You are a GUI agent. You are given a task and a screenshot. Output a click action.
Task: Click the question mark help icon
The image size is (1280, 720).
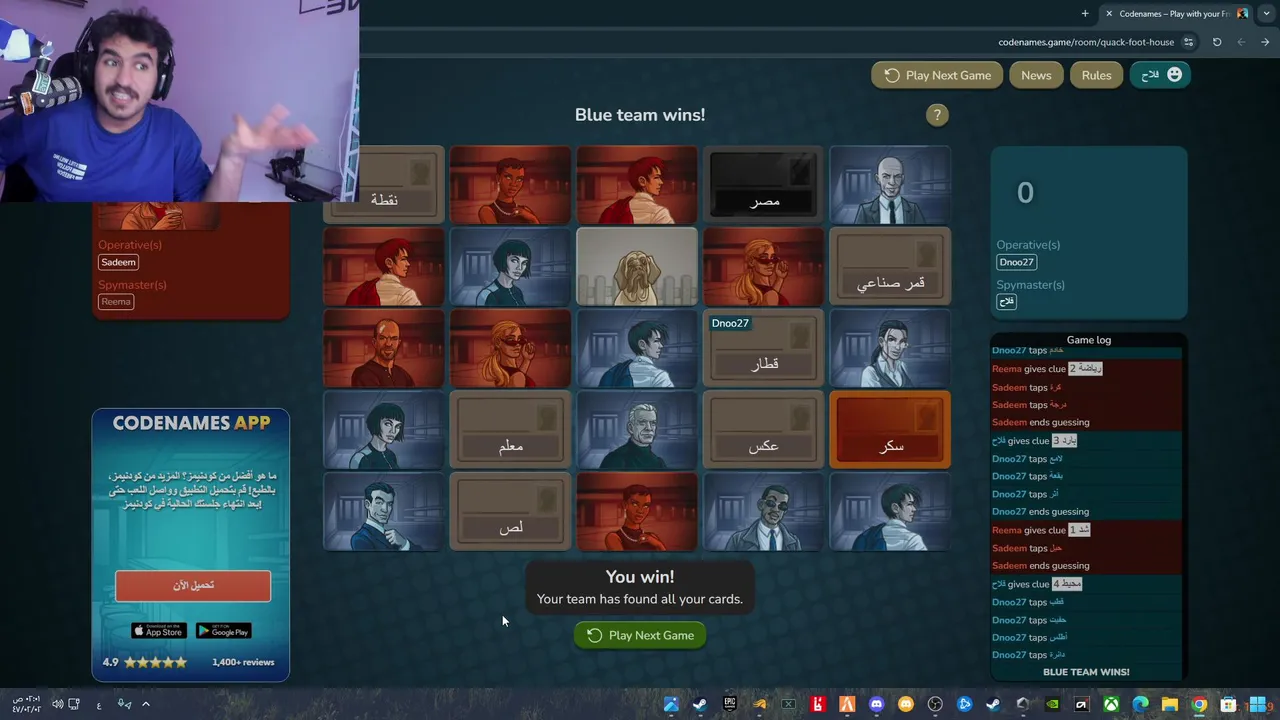(937, 115)
